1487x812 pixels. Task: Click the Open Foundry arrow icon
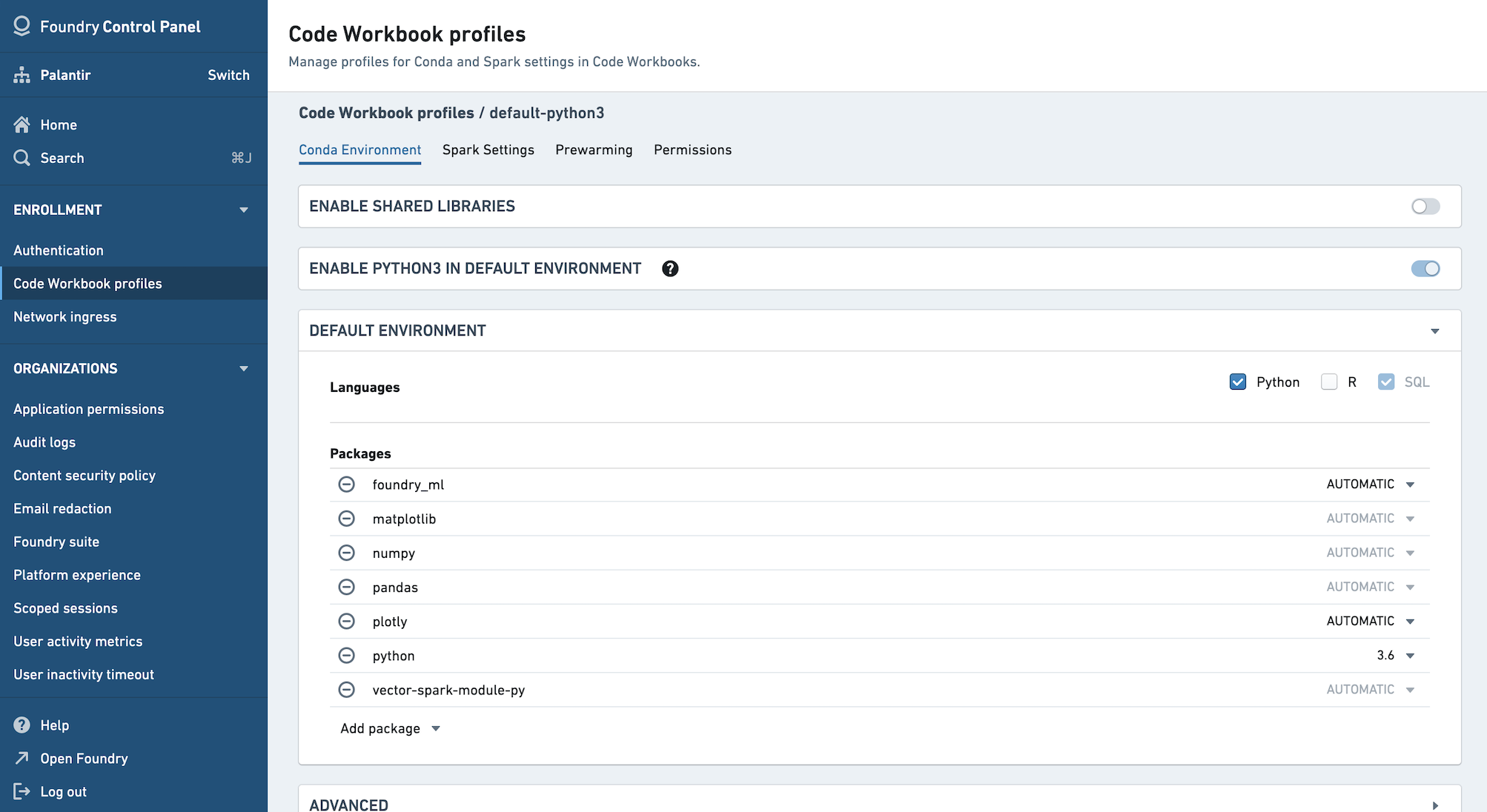pyautogui.click(x=22, y=758)
